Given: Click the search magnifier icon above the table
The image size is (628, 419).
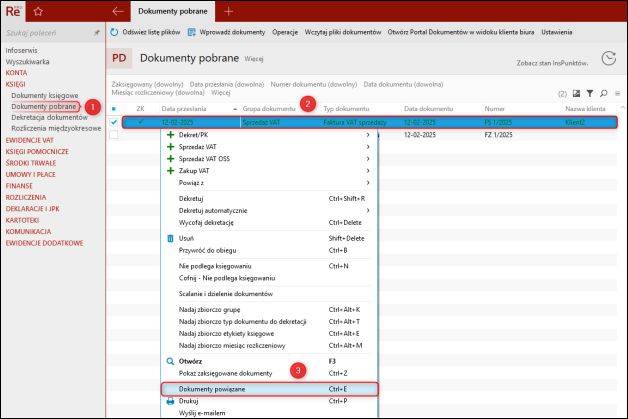Looking at the screenshot, I should [x=604, y=92].
